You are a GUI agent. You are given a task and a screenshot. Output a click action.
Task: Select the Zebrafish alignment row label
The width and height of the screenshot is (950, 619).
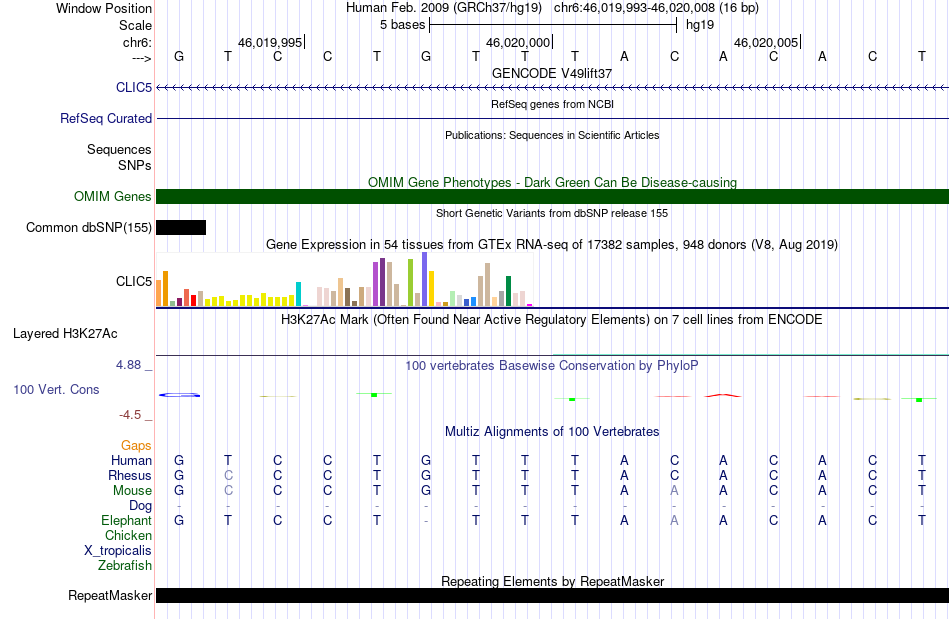125,565
